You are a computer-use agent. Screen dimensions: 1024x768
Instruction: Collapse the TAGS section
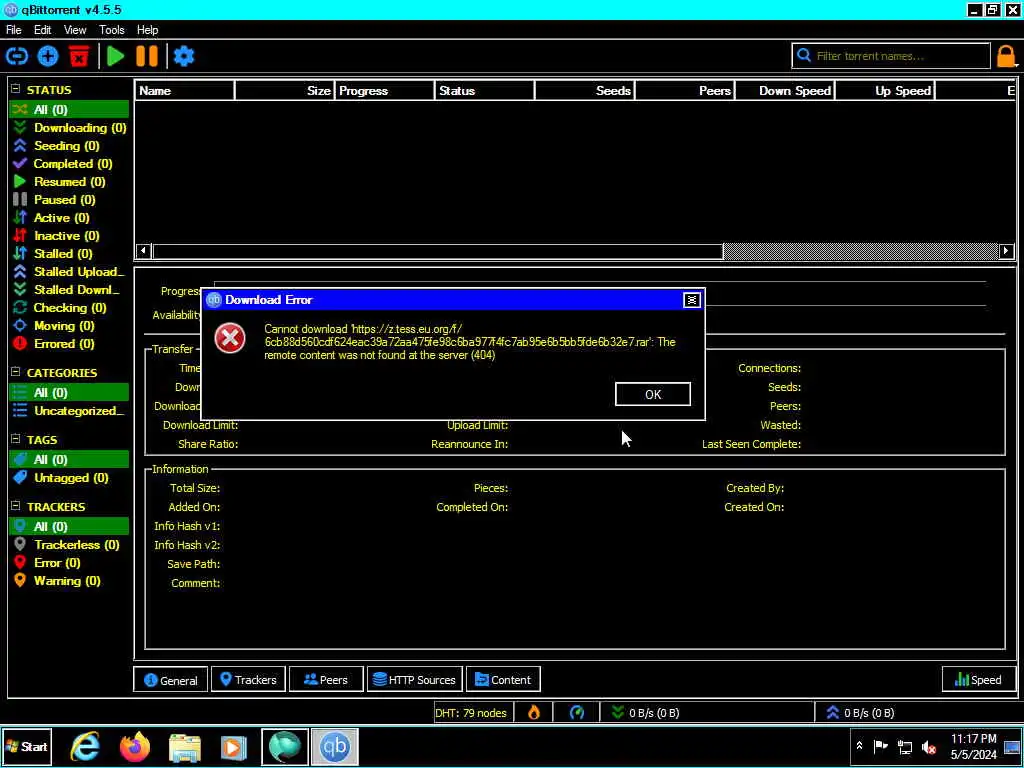pos(16,440)
